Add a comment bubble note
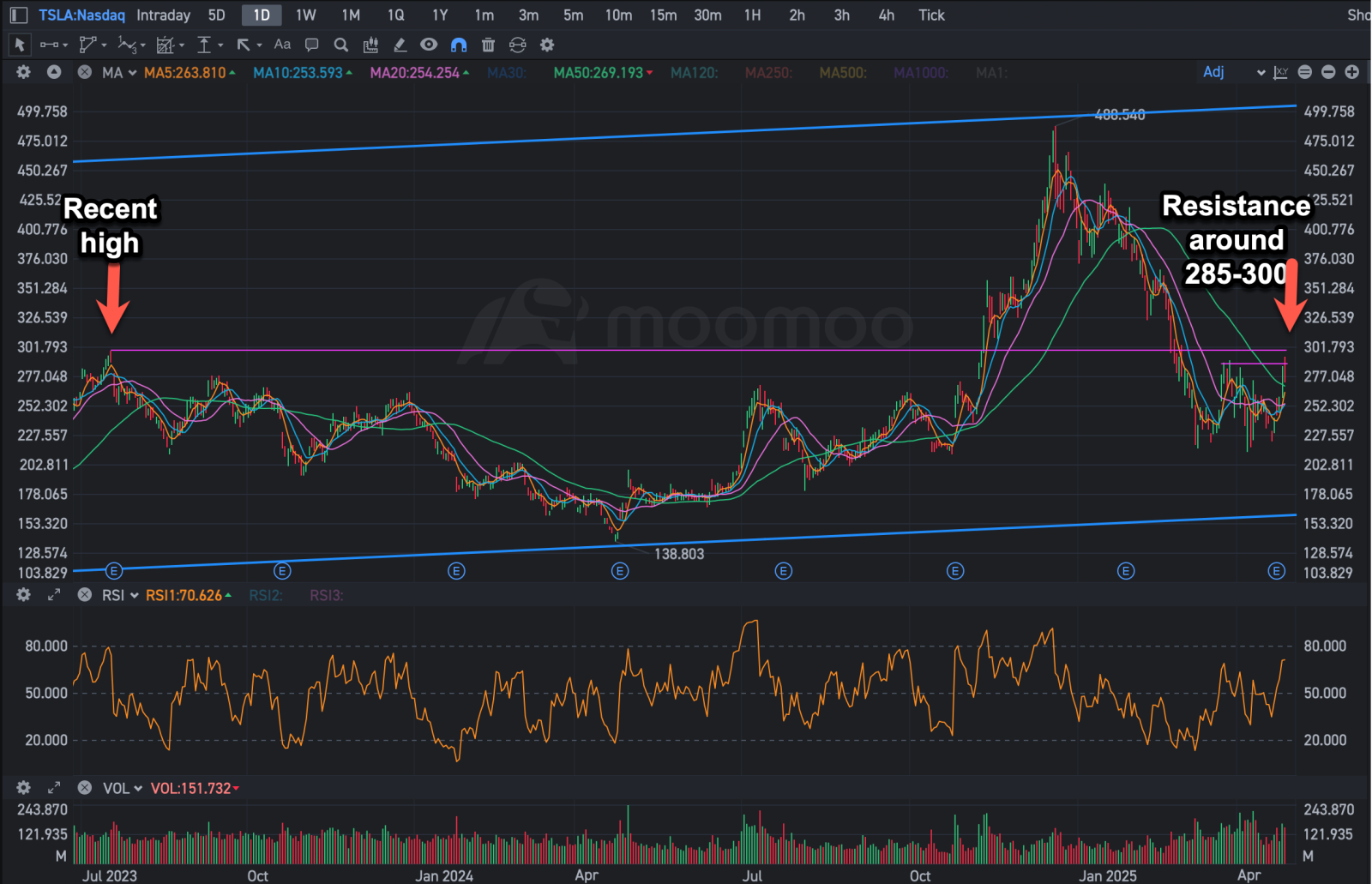1372x884 pixels. point(312,45)
